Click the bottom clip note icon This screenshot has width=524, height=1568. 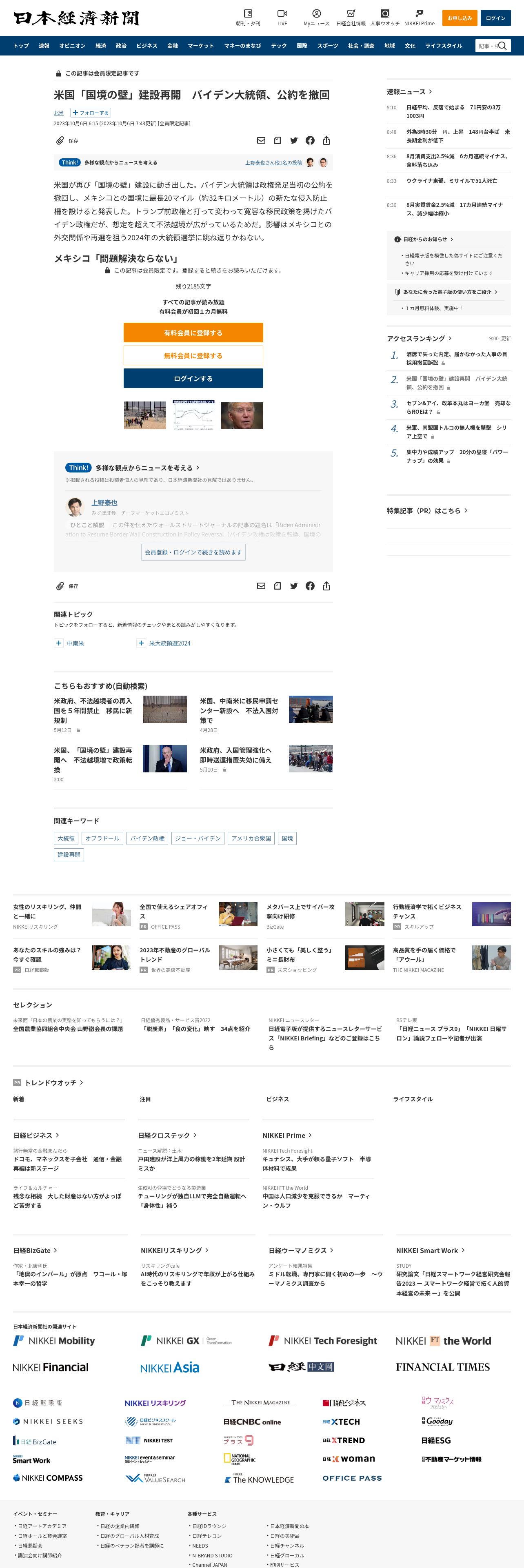[278, 586]
